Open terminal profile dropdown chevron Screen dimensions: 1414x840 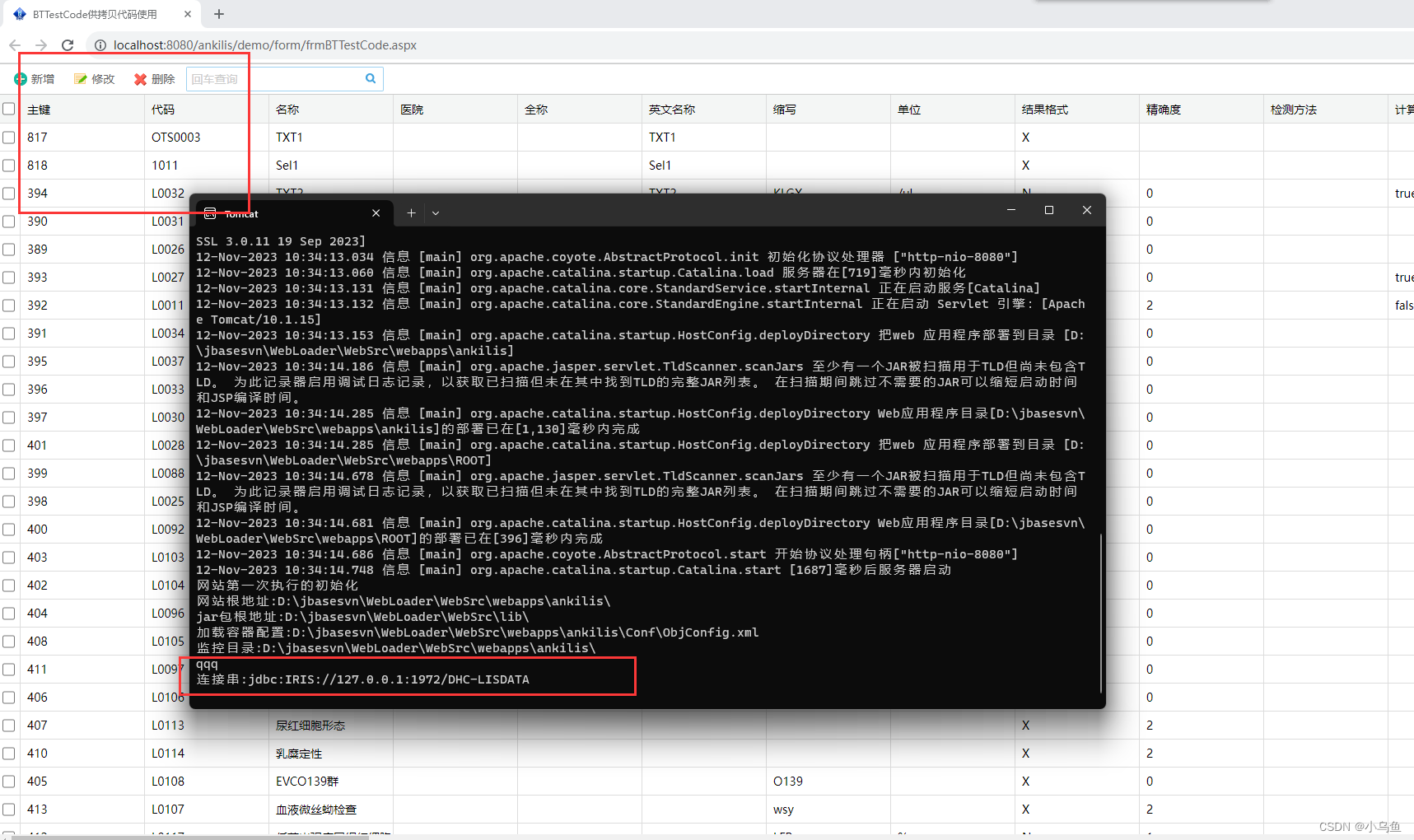point(436,212)
